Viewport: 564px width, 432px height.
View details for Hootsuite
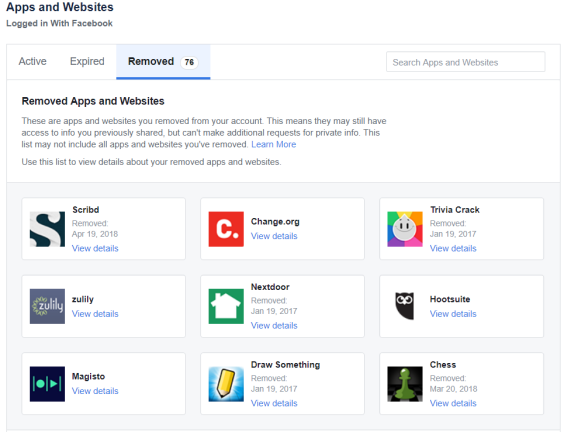click(453, 314)
